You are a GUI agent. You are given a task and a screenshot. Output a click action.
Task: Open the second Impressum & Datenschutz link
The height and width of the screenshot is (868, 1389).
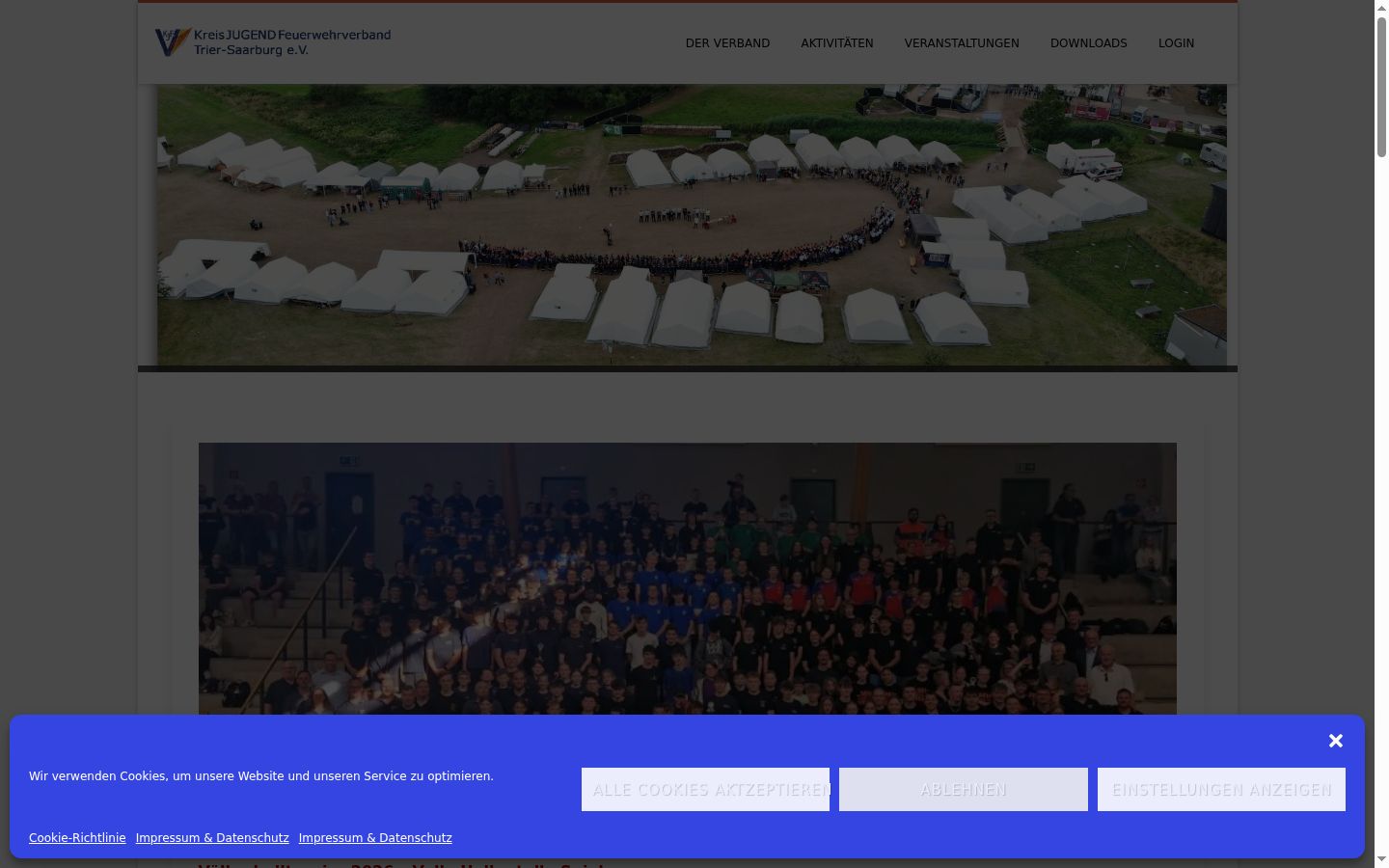375,838
